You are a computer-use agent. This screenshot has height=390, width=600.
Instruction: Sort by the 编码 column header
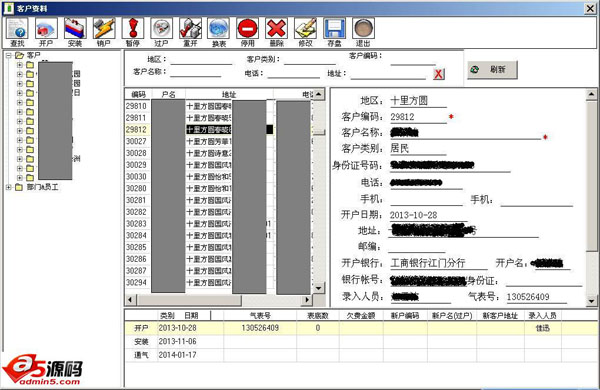tap(138, 94)
